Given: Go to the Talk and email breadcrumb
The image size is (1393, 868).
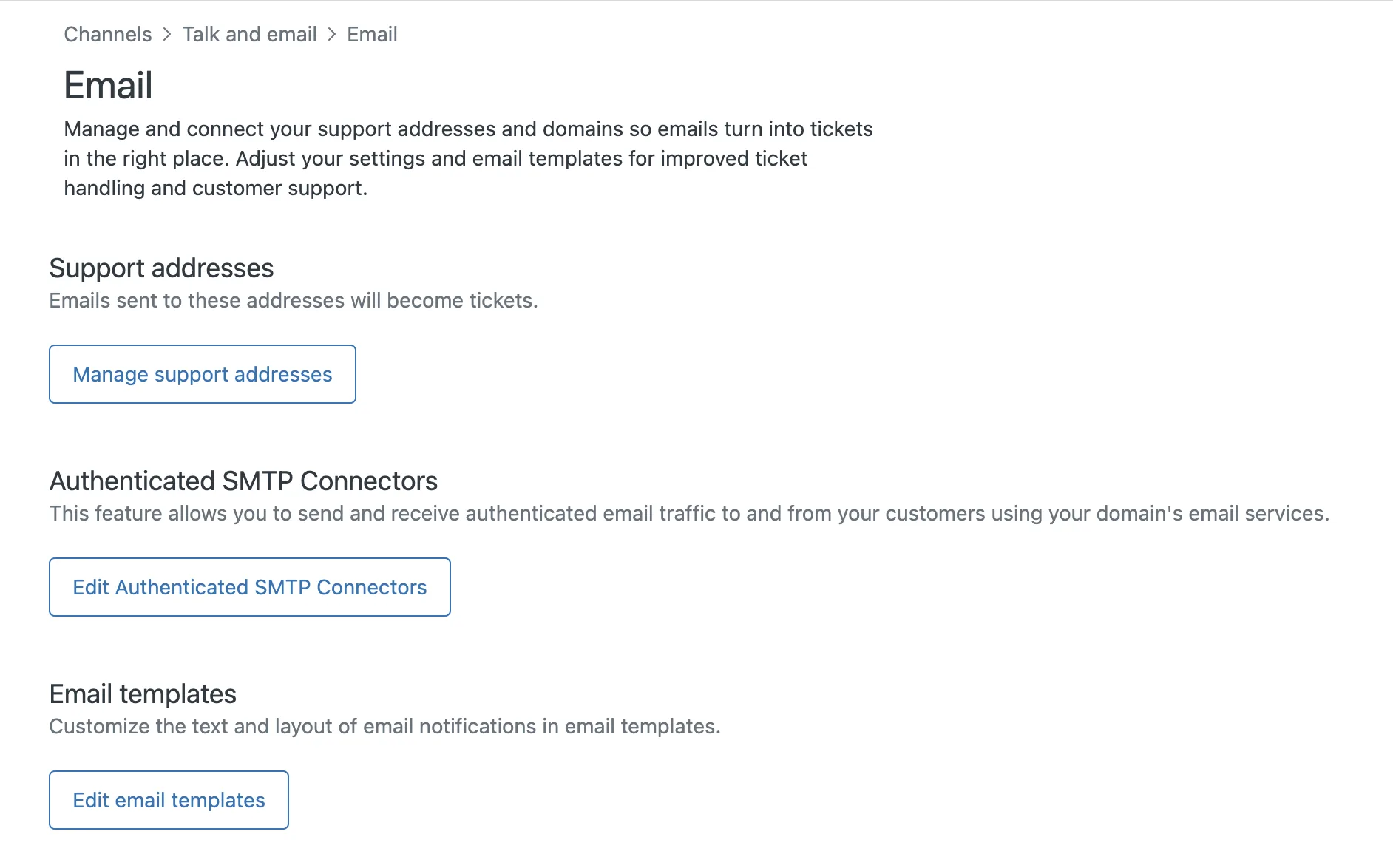Looking at the screenshot, I should click(249, 34).
